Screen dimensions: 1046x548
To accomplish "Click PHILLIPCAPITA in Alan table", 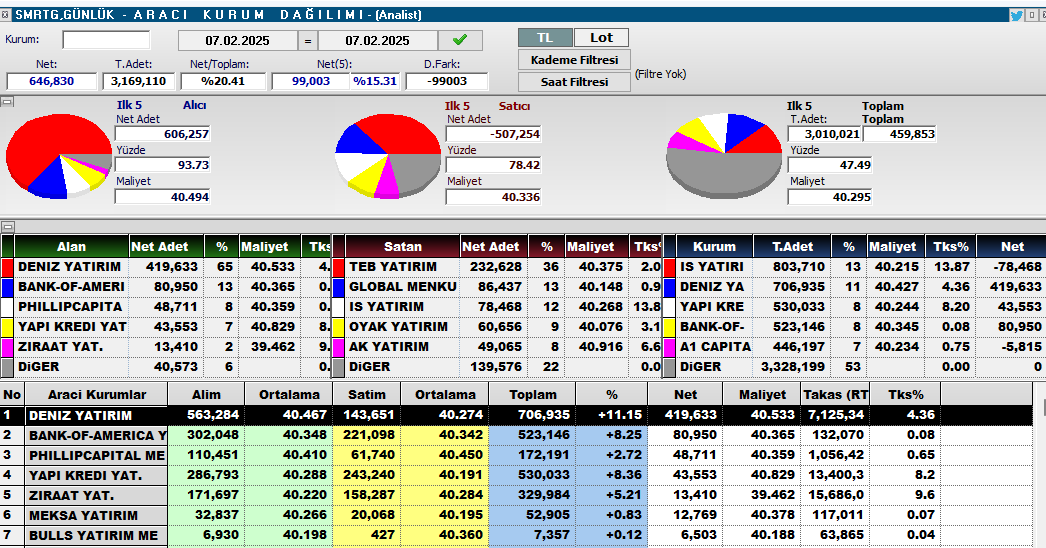I will 70,306.
